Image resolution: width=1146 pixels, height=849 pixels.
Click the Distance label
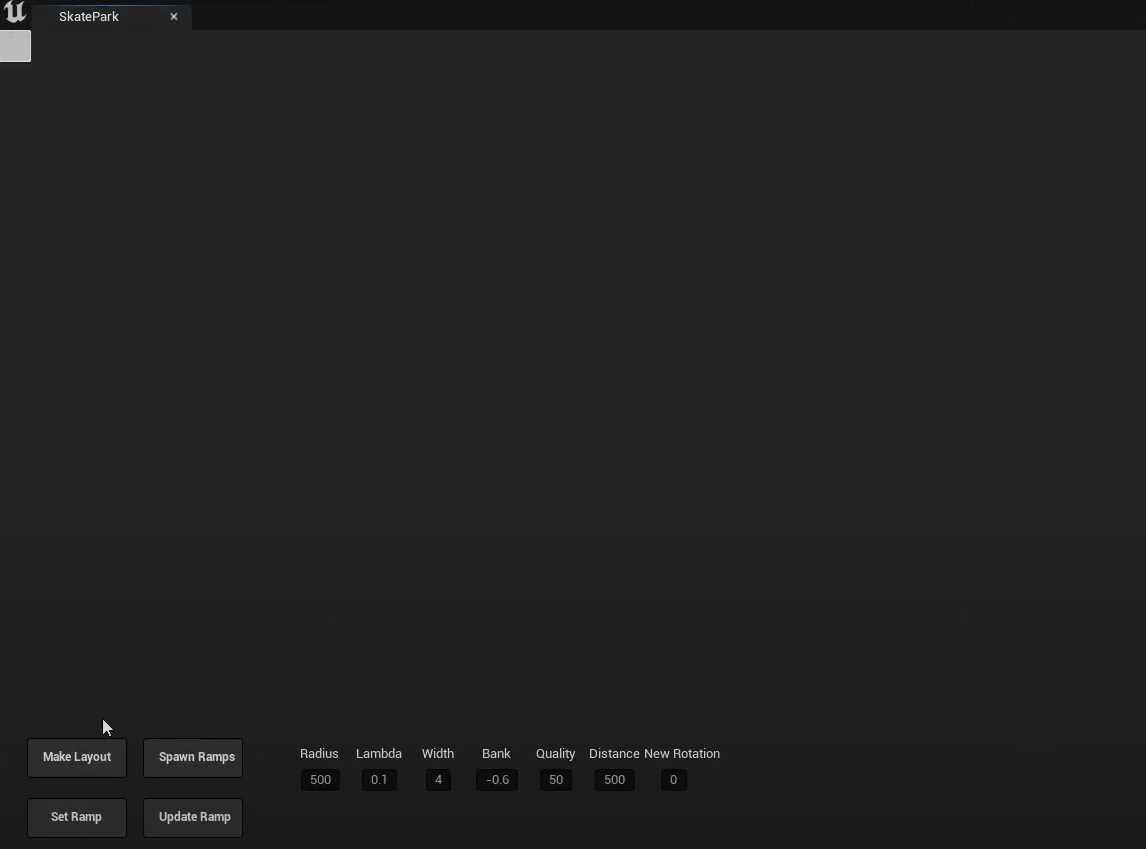[614, 753]
